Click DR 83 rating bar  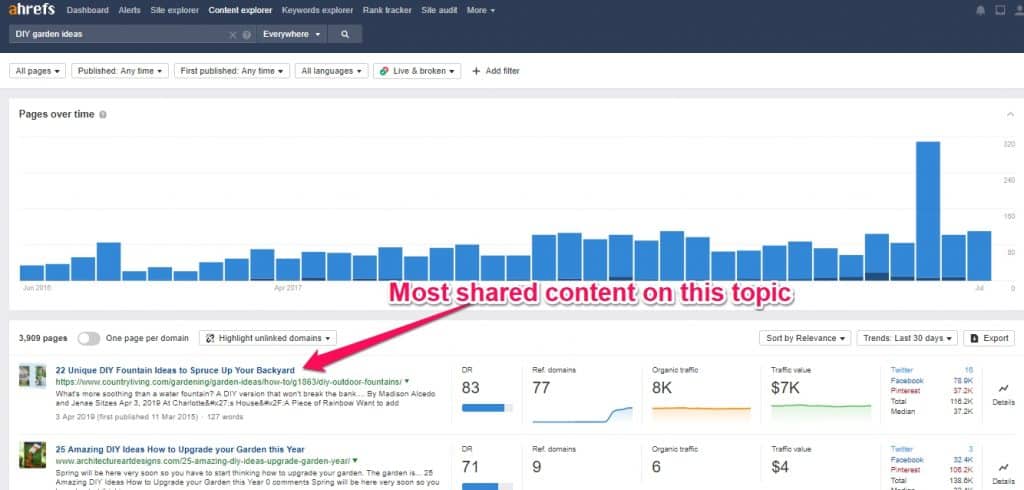pos(487,408)
